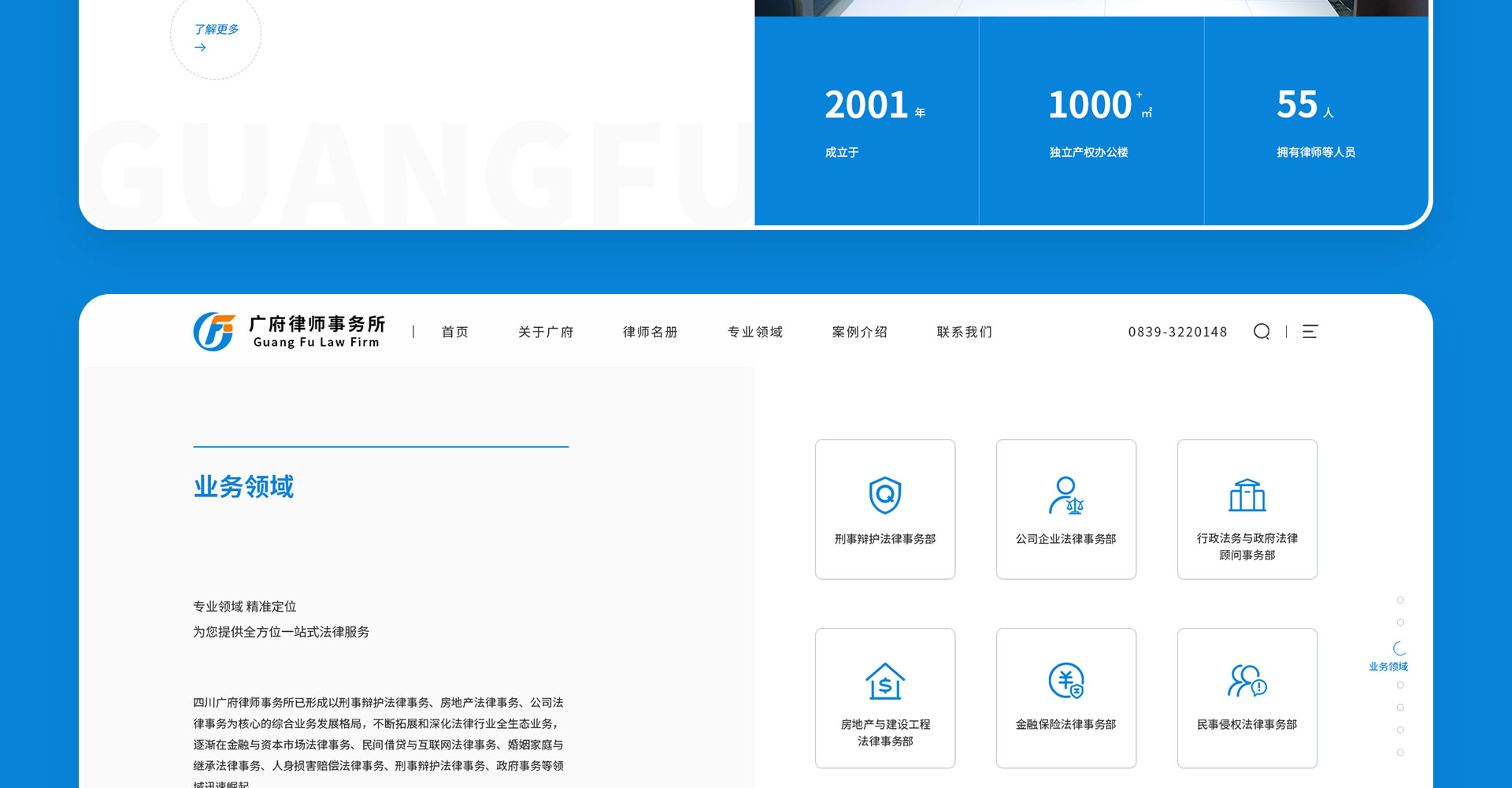The image size is (1512, 788).
Task: Open 案例介绍 from the top navigation
Action: pyautogui.click(x=860, y=333)
